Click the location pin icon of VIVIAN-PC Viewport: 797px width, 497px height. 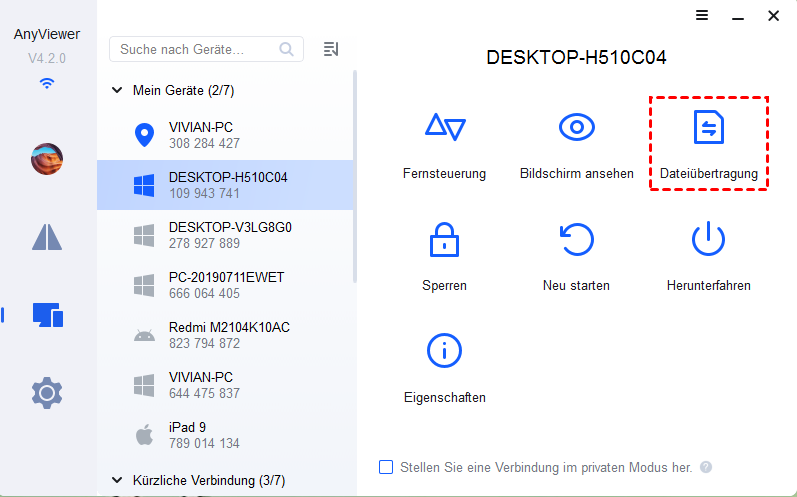coord(144,135)
